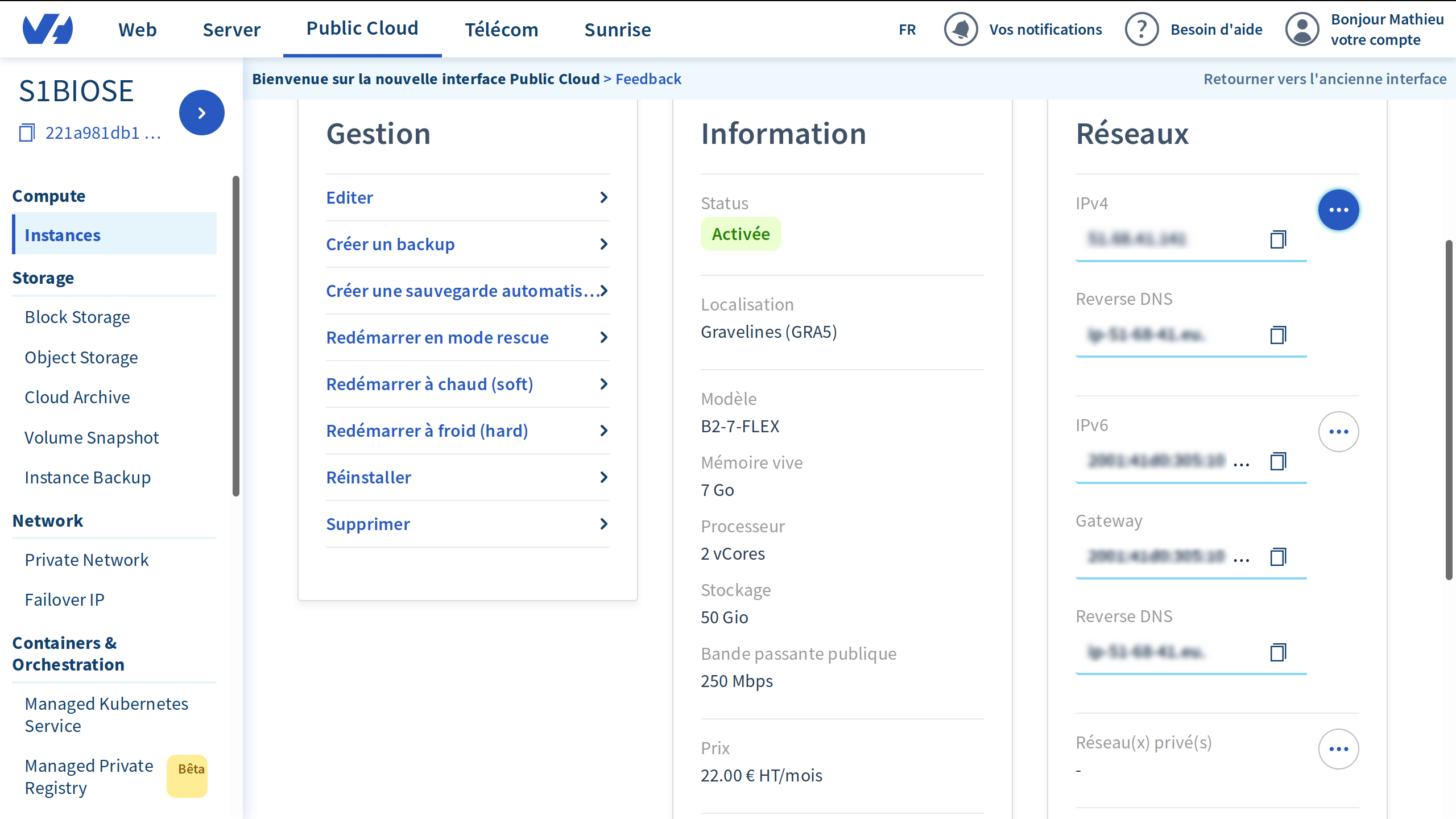
Task: Open the IPv6 actions menu
Action: tap(1339, 432)
